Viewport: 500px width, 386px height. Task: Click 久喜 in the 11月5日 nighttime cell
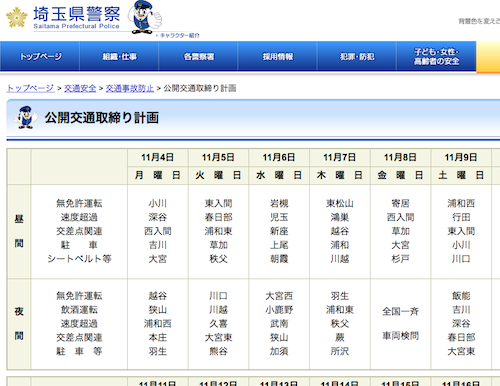218,324
